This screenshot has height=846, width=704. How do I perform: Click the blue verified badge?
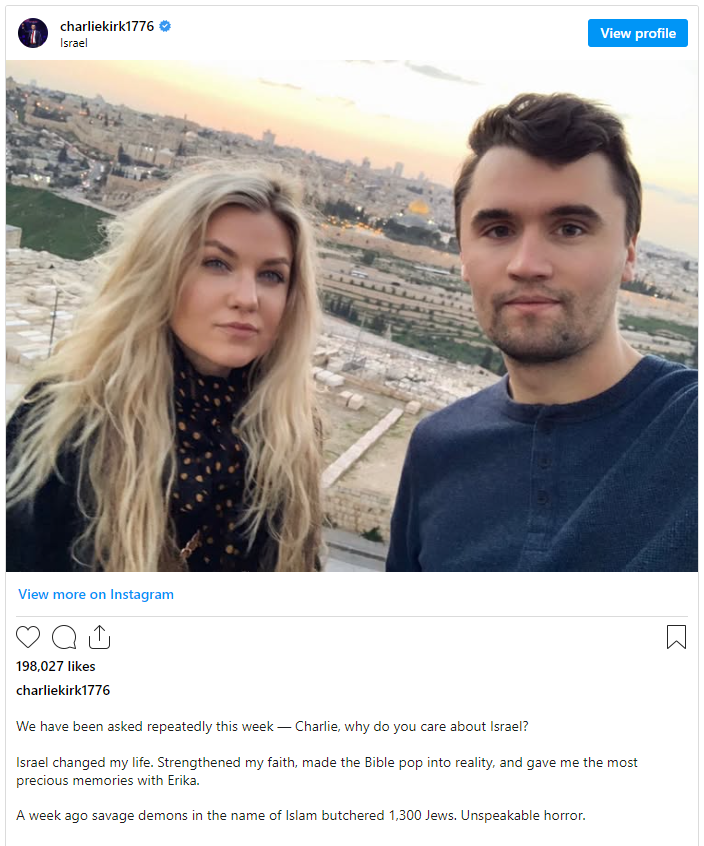(x=165, y=26)
